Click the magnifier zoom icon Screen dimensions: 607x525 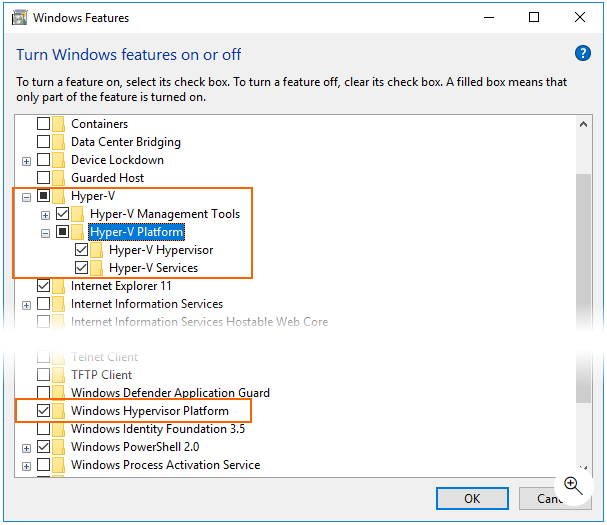(x=574, y=487)
